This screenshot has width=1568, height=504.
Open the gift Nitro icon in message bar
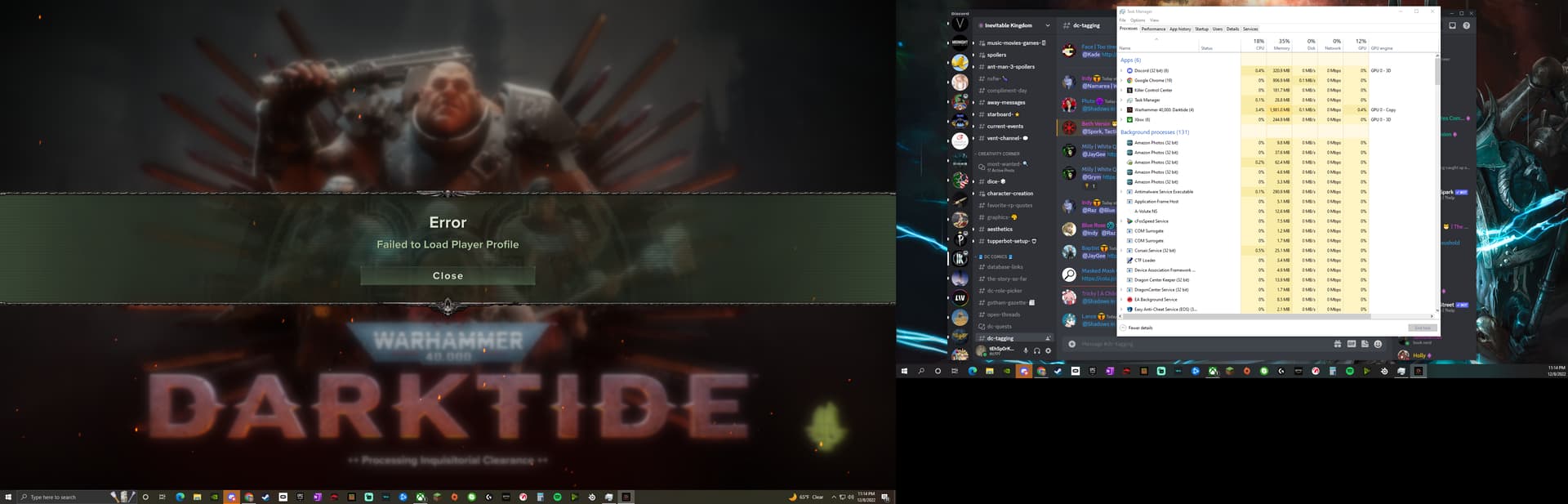1338,344
